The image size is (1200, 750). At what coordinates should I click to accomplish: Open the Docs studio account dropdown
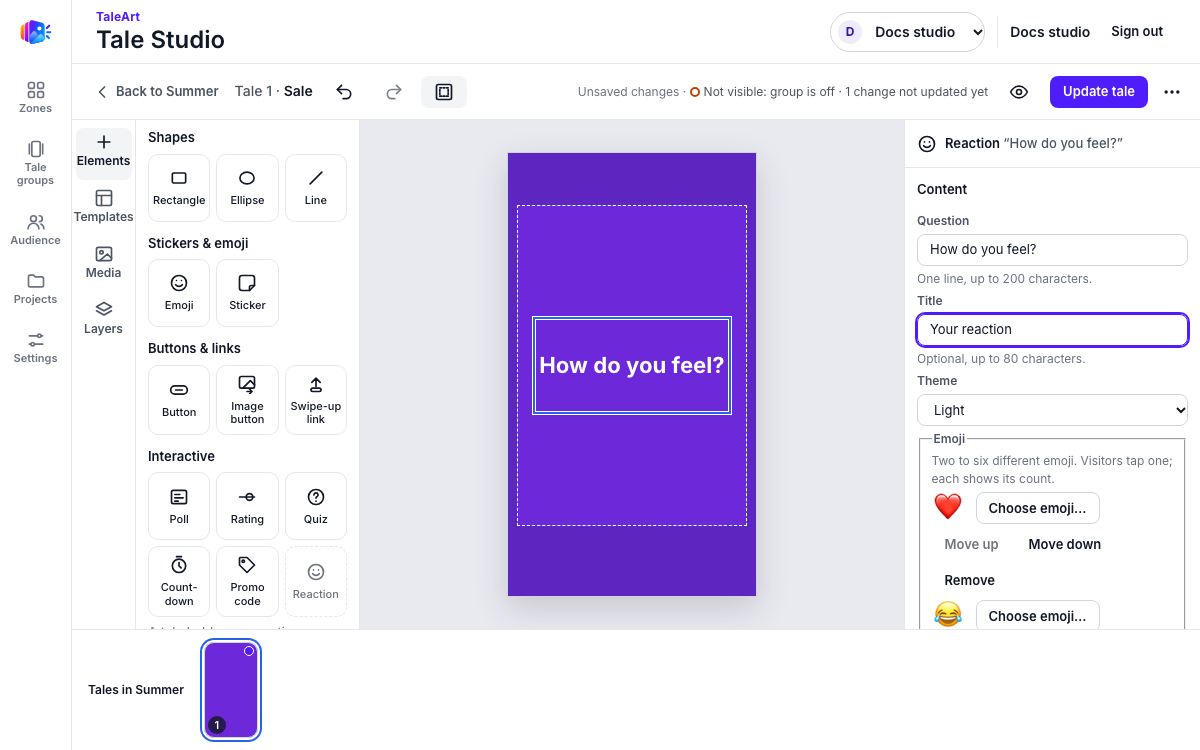pos(907,32)
